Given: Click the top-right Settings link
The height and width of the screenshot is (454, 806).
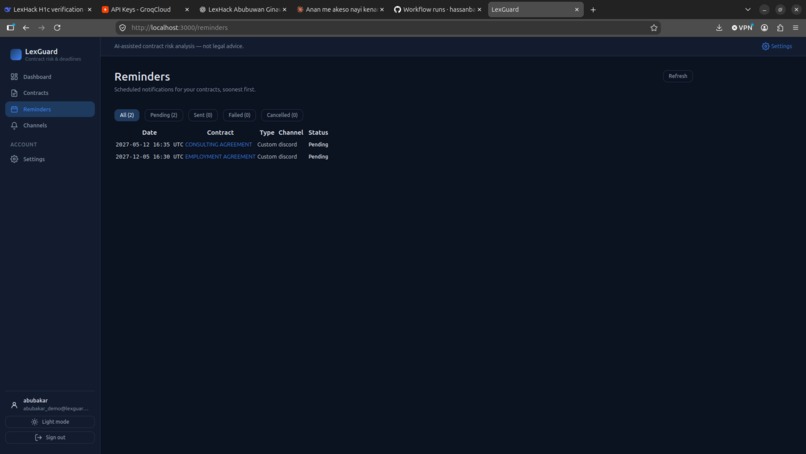Looking at the screenshot, I should [777, 46].
